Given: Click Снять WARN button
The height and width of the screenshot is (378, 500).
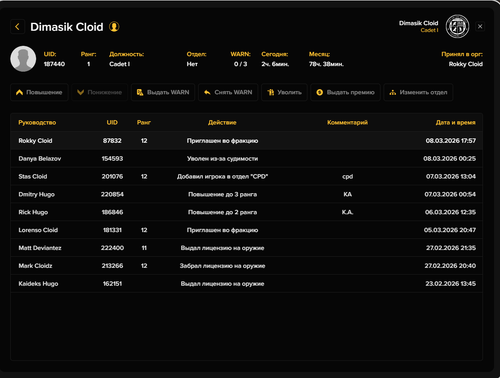Looking at the screenshot, I should pyautogui.click(x=228, y=92).
